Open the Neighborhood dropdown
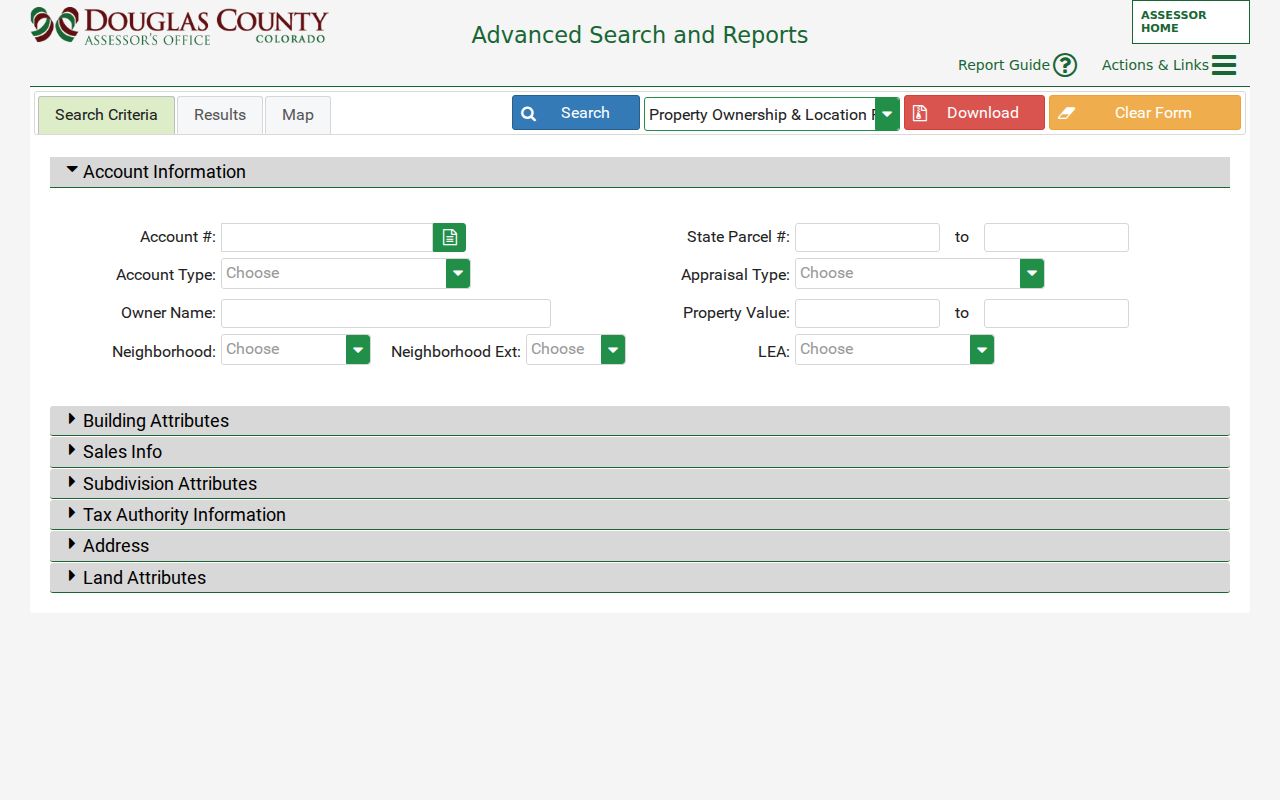Screen dimensions: 1280x800 click(x=295, y=349)
